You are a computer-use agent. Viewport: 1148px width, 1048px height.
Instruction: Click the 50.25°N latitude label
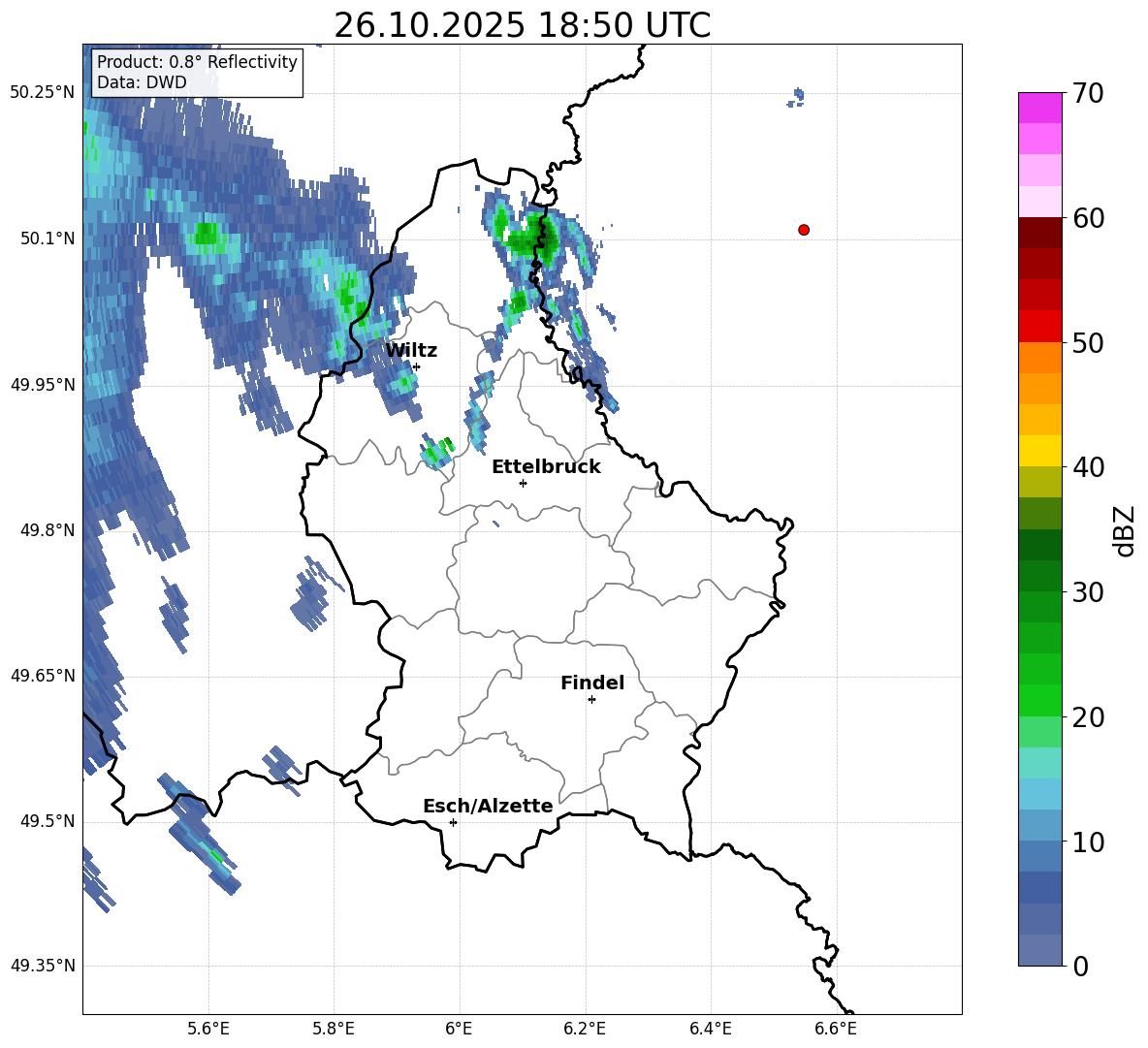coord(43,93)
